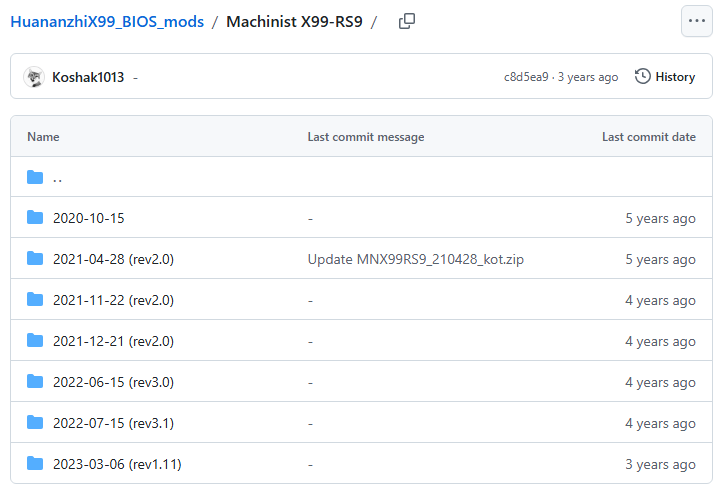Open Koshak1013 user profile link
This screenshot has width=725, height=498.
pos(88,77)
